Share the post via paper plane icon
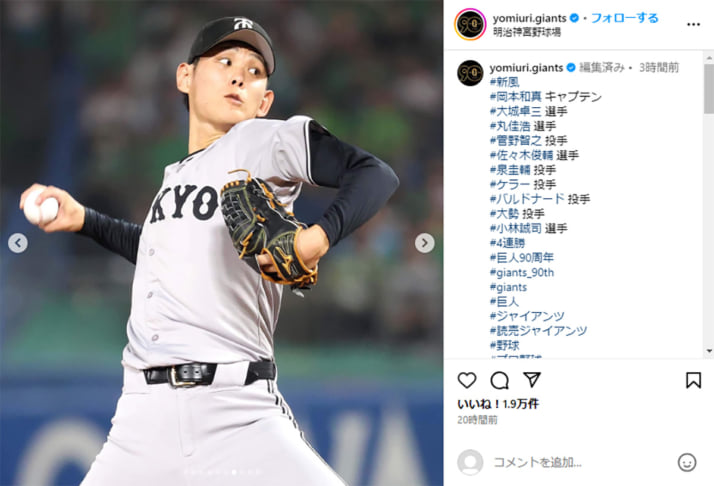Image resolution: width=714 pixels, height=486 pixels. 532,379
